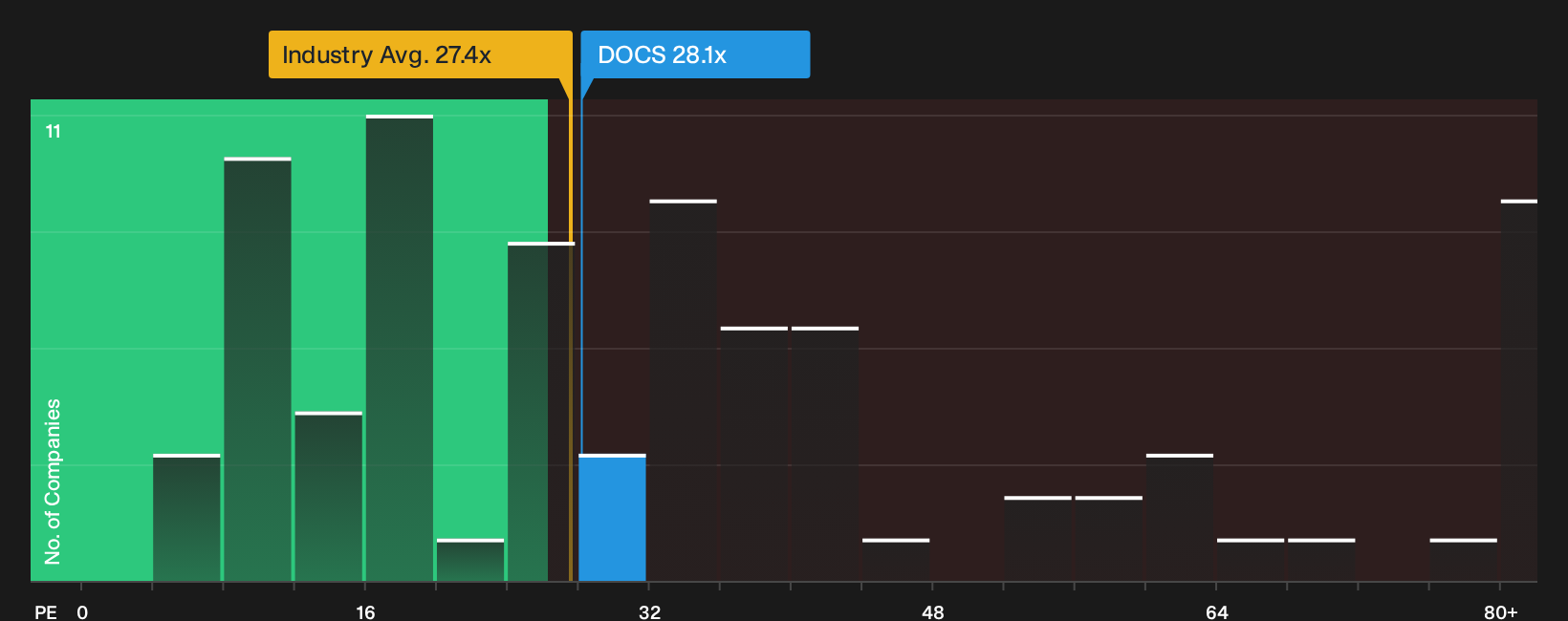This screenshot has width=1568, height=621.
Task: Click the Industry Avg. 27.4x label
Action: coord(420,54)
